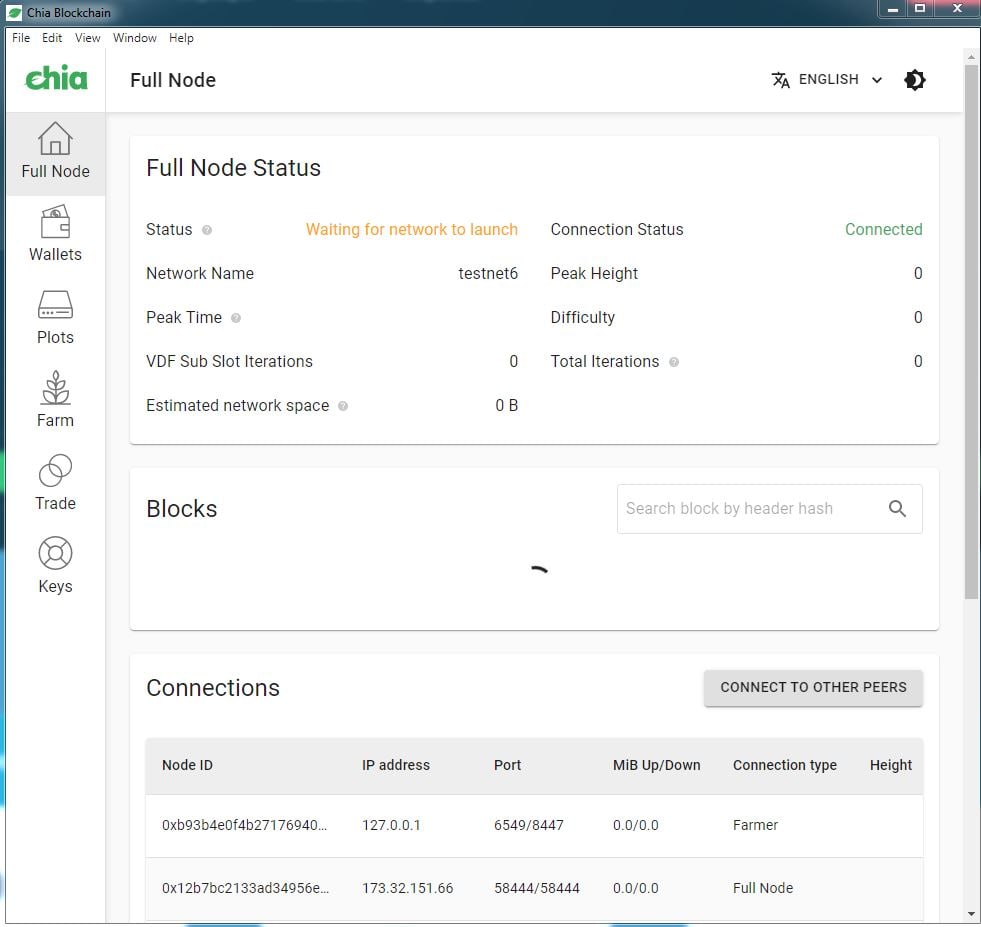
Task: Select node ID 0xb93b4e0f4b27176940...
Action: pos(244,825)
